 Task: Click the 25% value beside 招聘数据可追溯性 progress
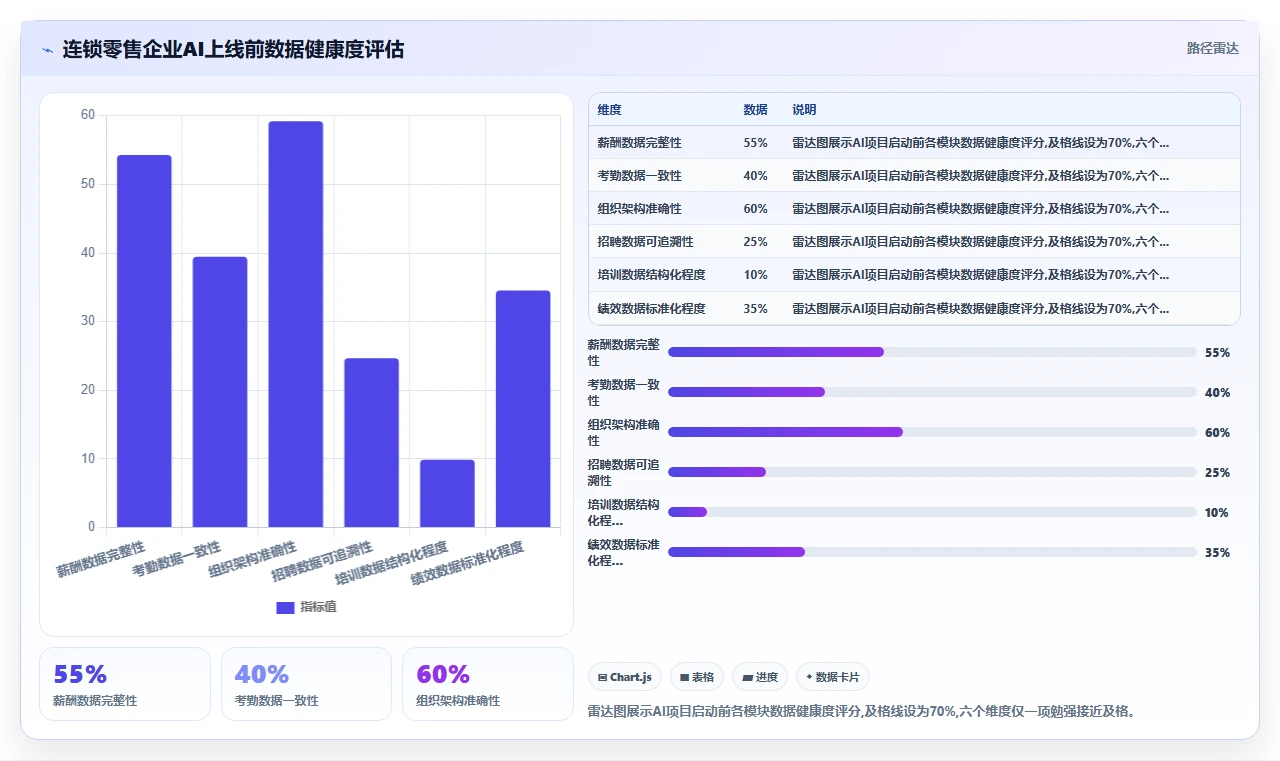[x=1217, y=473]
